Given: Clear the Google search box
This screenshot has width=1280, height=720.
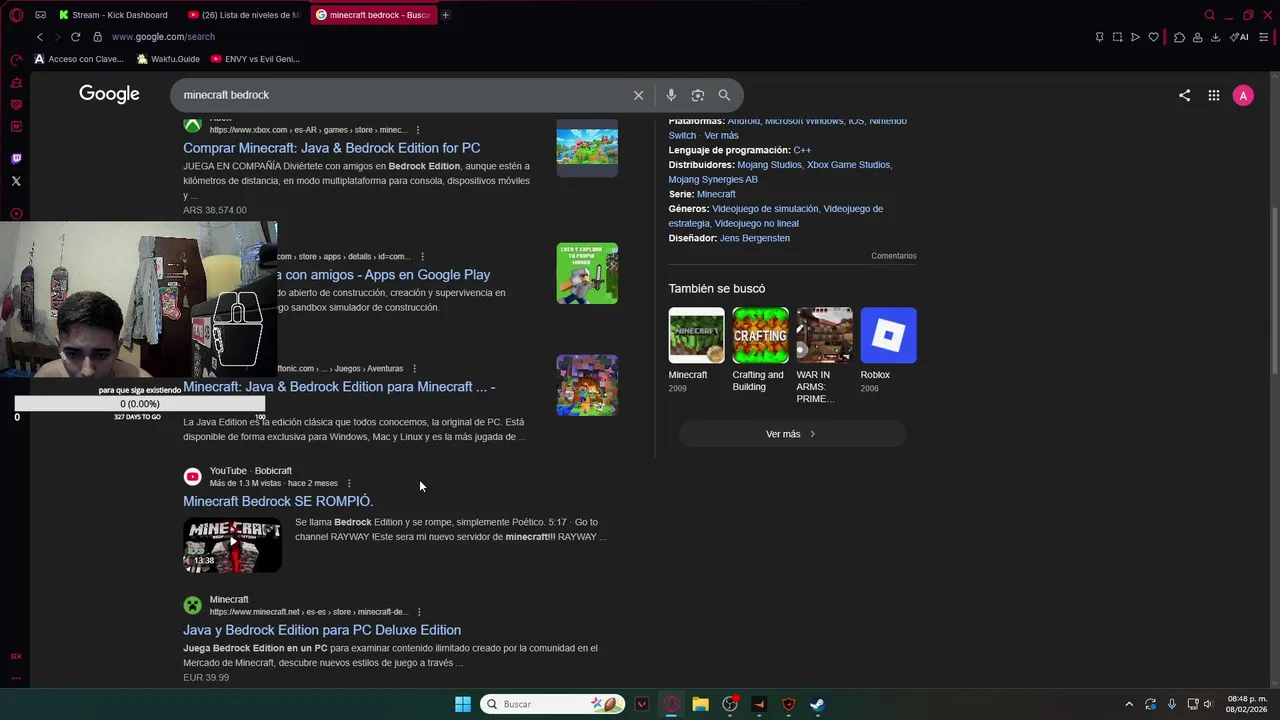Looking at the screenshot, I should [638, 95].
